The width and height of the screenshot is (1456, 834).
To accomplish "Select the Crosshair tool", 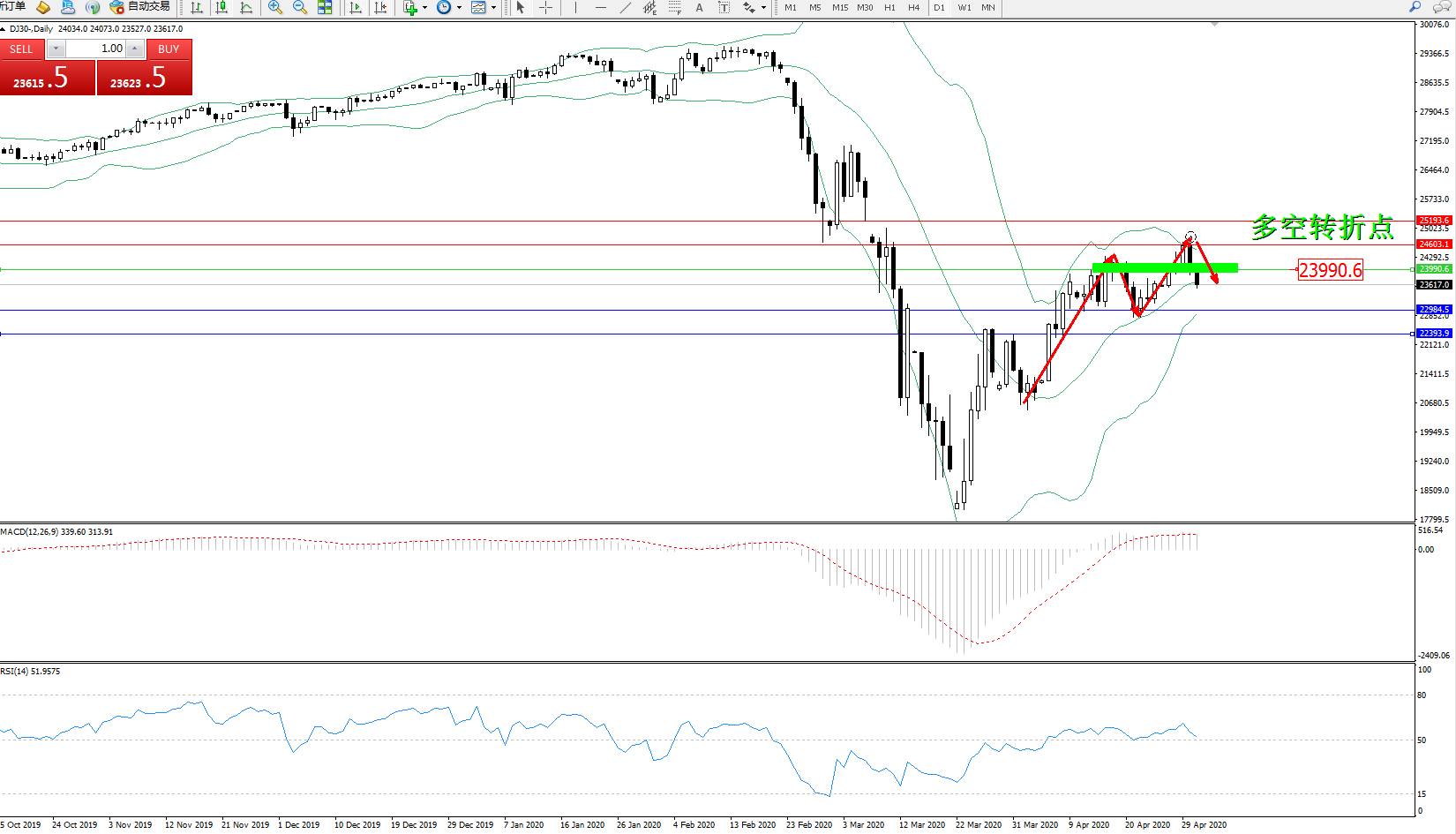I will click(x=546, y=8).
